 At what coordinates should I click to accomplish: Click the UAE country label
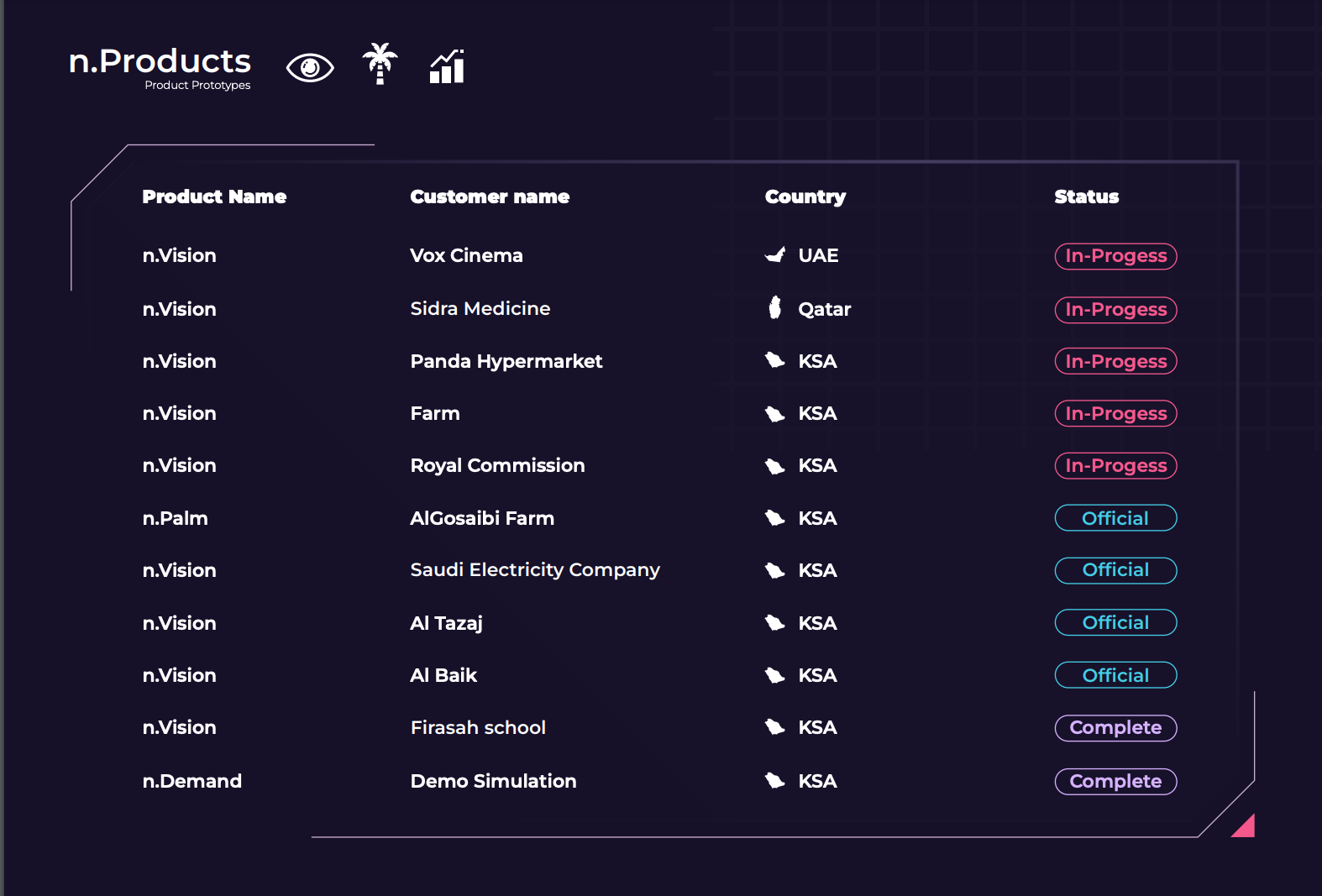tap(818, 255)
